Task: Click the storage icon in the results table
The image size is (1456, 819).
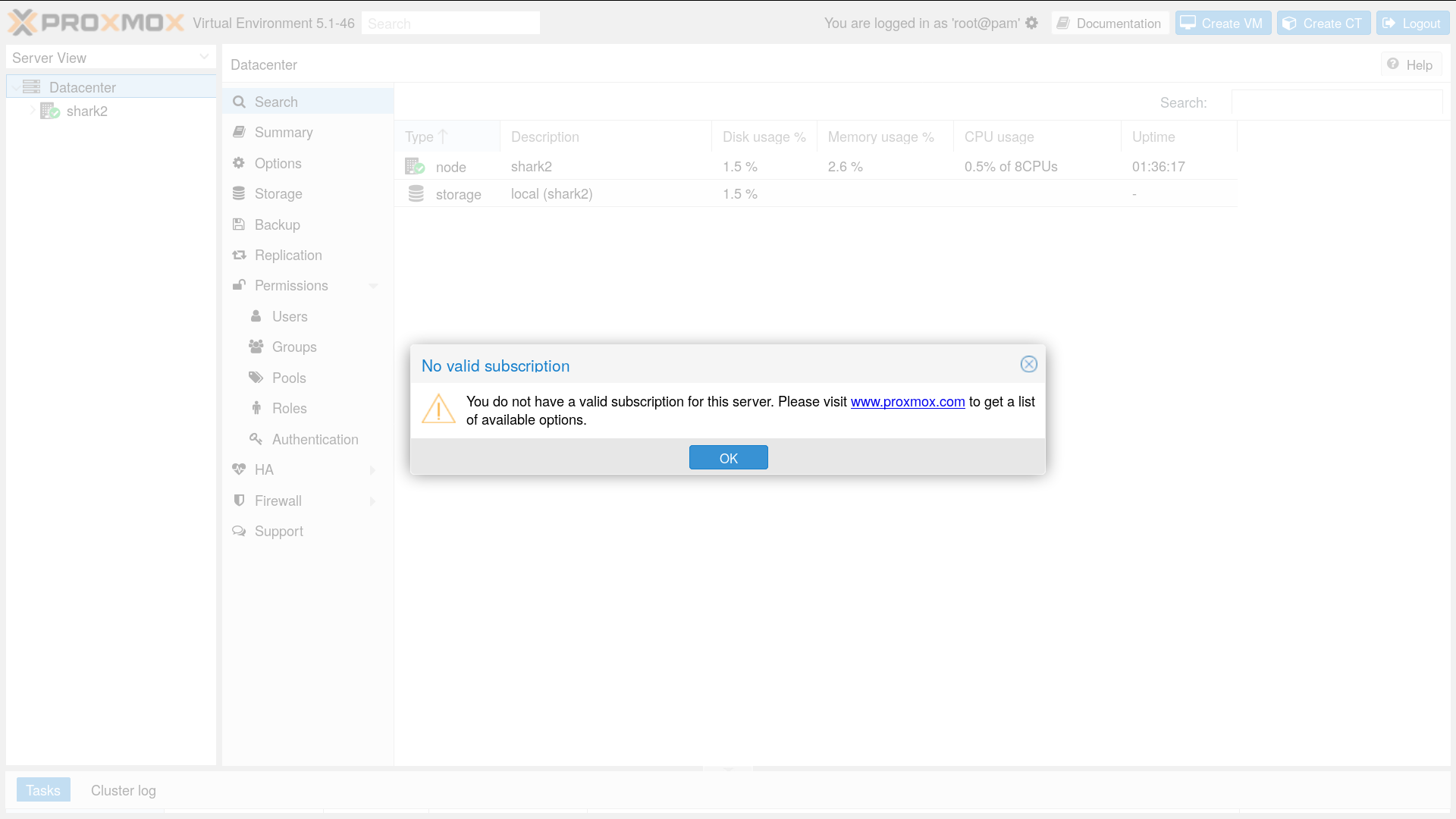Action: [x=416, y=194]
